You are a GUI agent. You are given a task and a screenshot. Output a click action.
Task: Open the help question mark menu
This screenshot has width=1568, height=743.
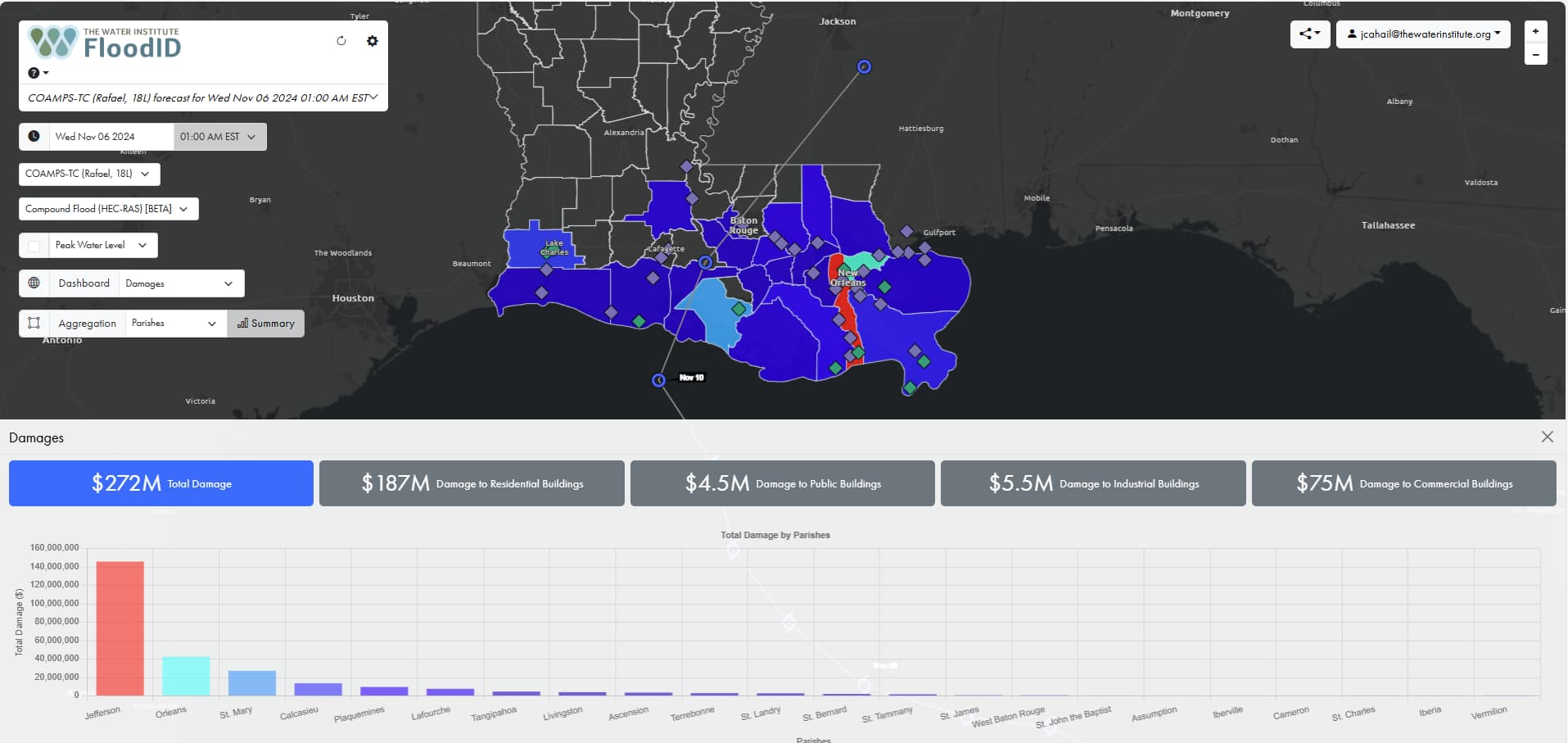point(38,73)
